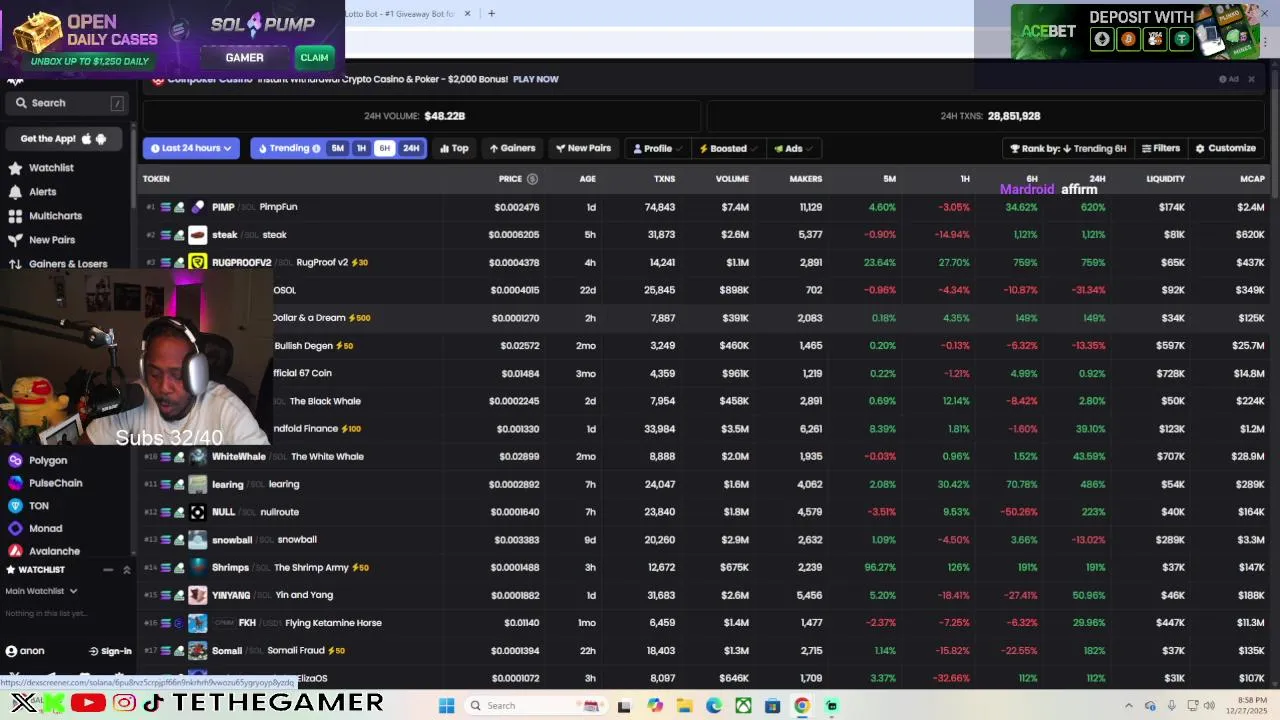Open a new browser tab with plus

click(491, 14)
